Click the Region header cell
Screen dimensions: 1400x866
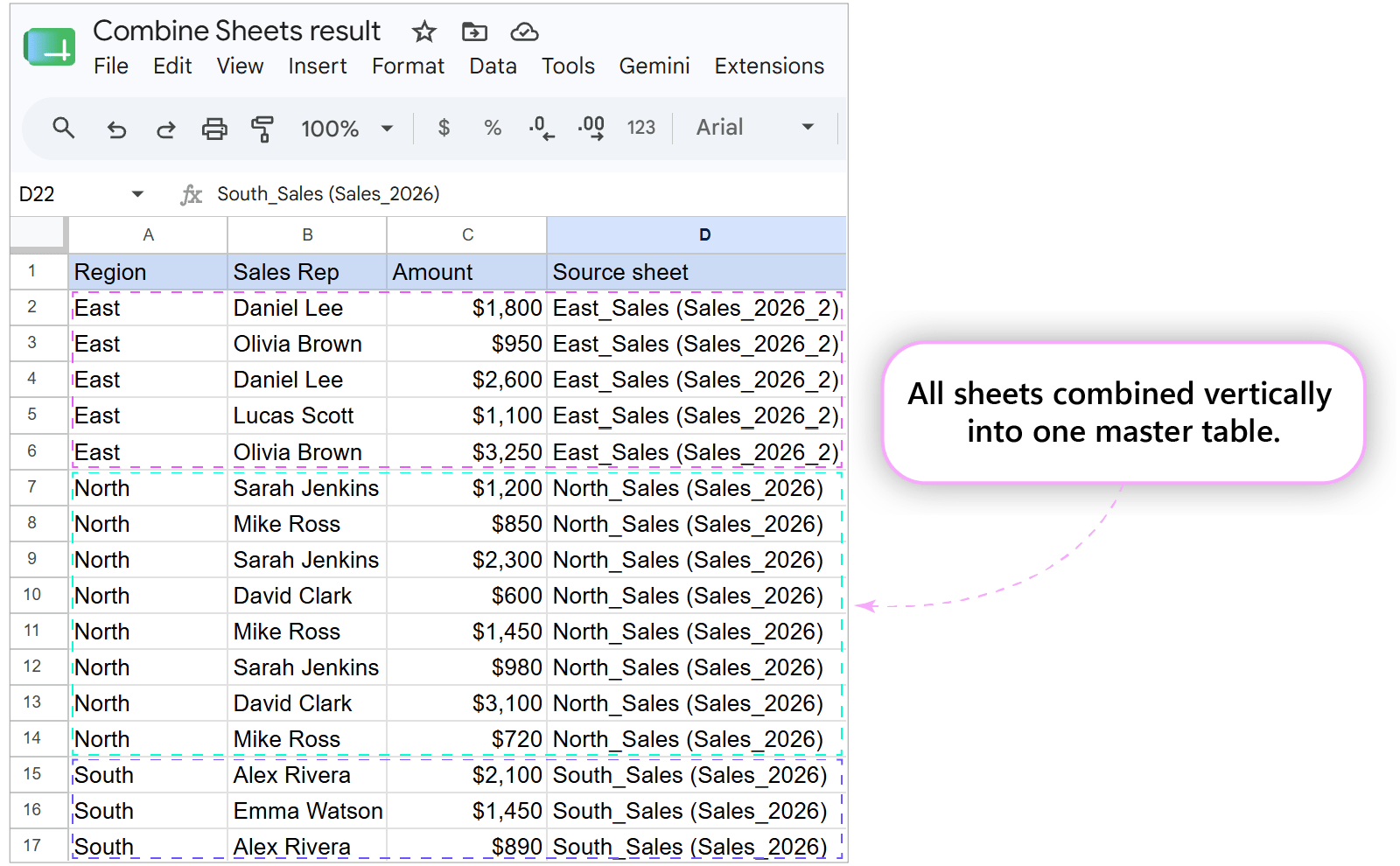pyautogui.click(x=148, y=272)
